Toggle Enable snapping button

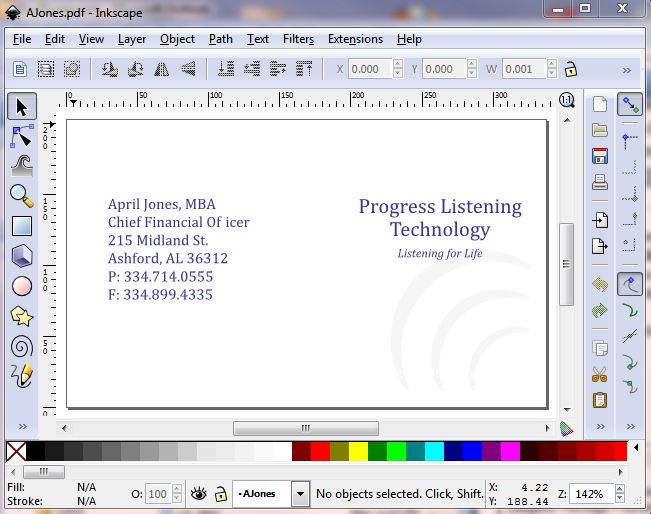click(x=630, y=104)
